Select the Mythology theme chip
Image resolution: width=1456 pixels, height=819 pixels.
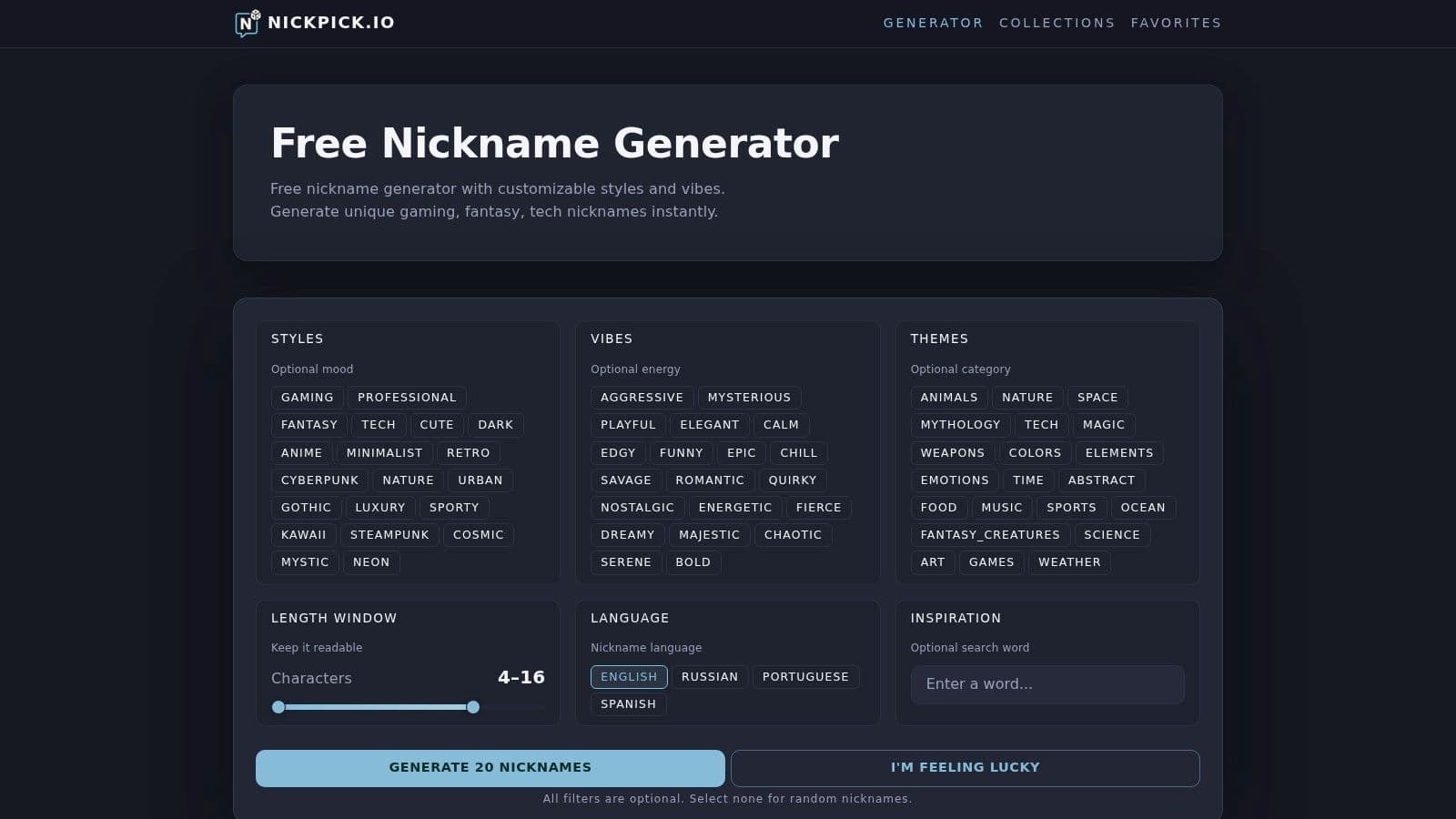960,425
